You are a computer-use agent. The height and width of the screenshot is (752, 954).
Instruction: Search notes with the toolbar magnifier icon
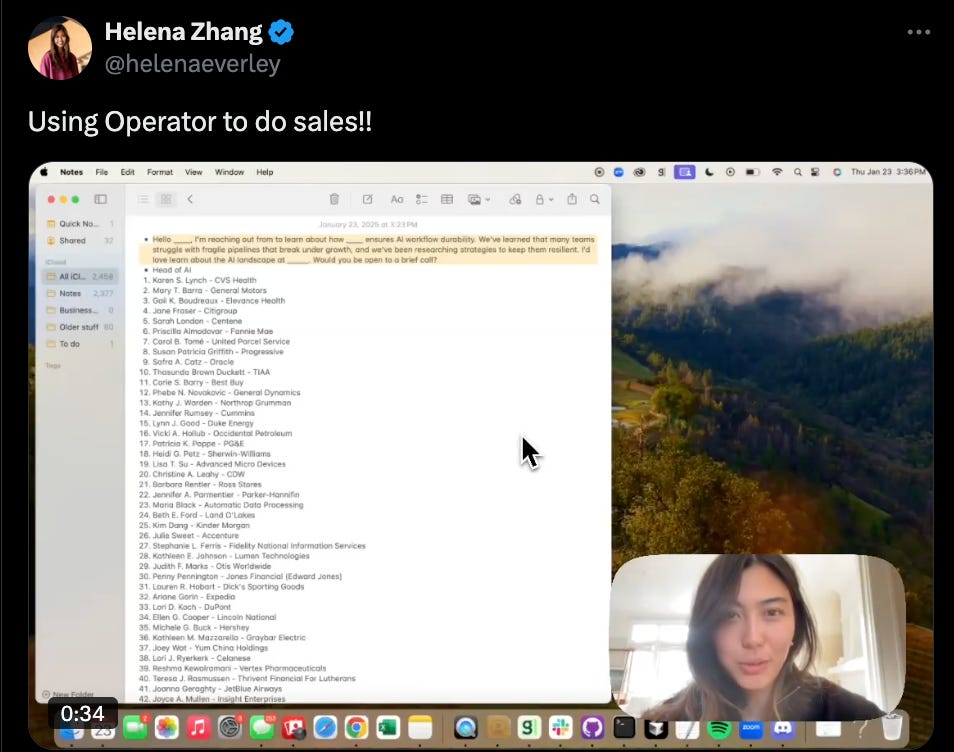(x=595, y=199)
